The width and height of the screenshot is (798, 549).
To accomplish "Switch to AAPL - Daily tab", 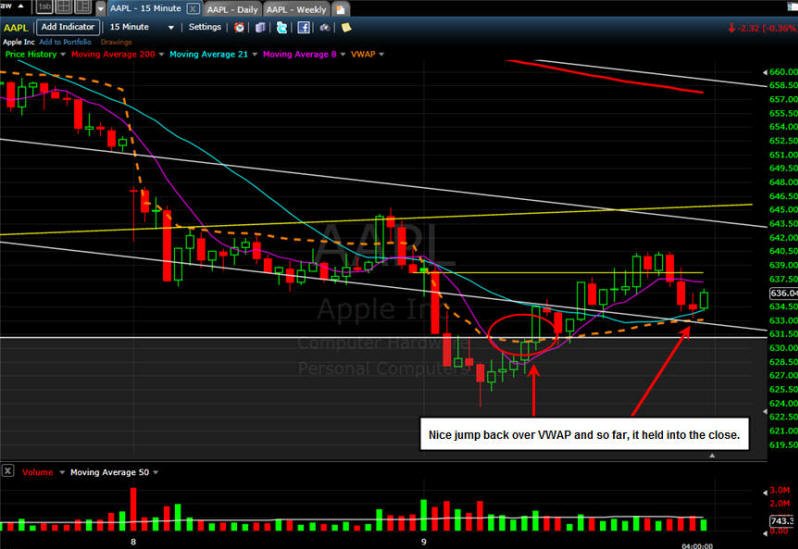I will tap(233, 9).
